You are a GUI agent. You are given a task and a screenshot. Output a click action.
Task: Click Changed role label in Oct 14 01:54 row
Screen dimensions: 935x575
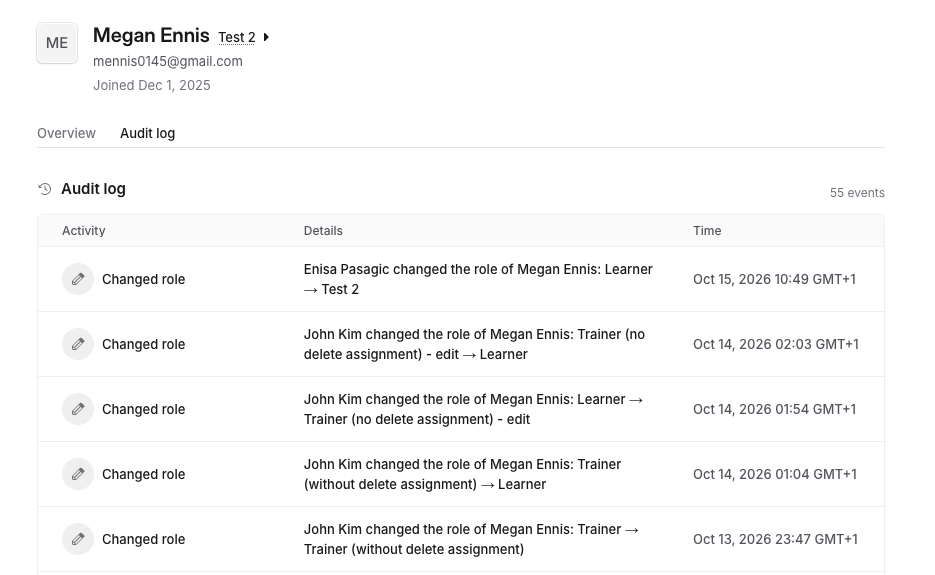(x=143, y=409)
